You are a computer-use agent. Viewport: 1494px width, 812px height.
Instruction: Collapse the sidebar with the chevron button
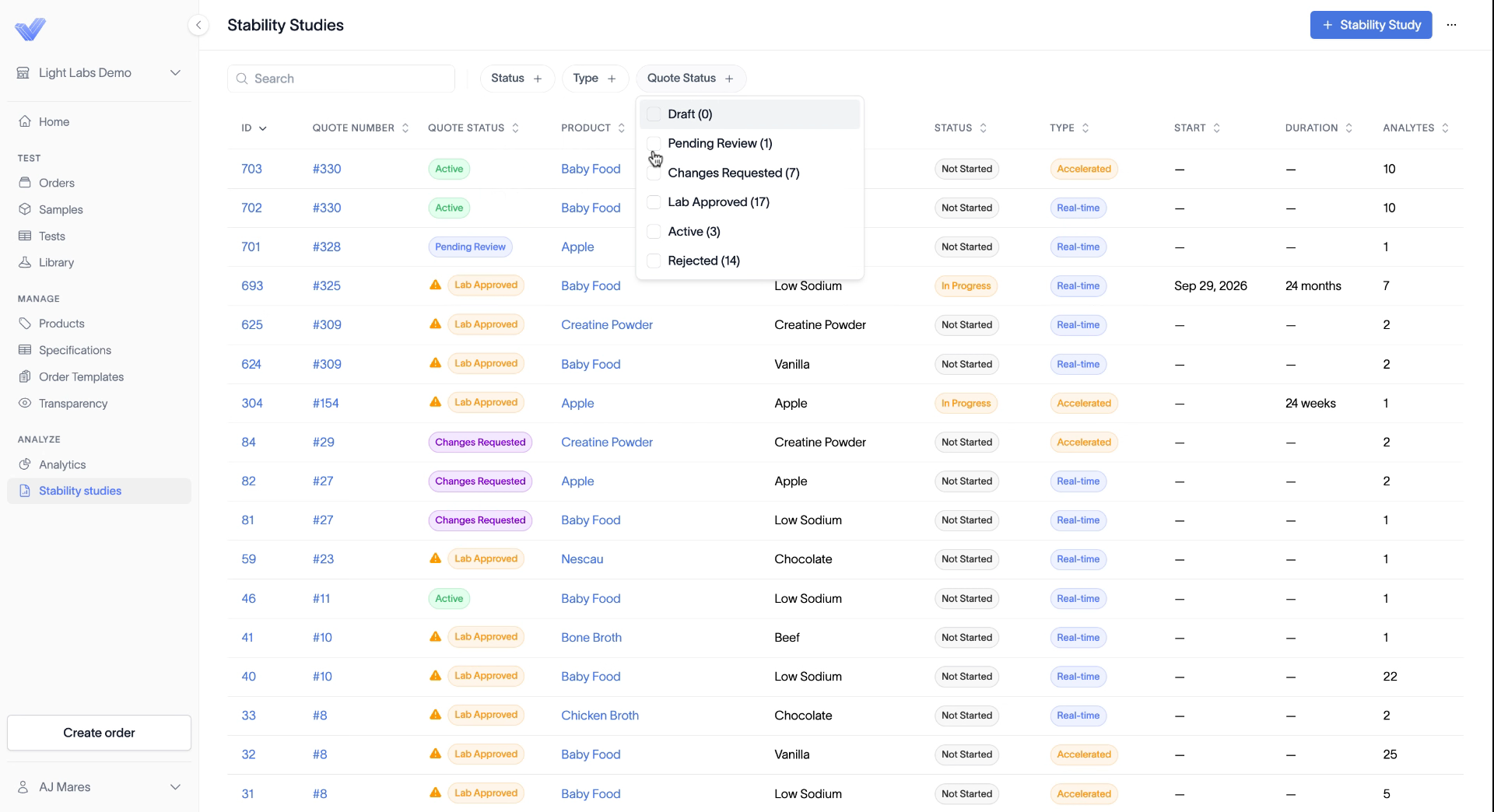coord(198,25)
